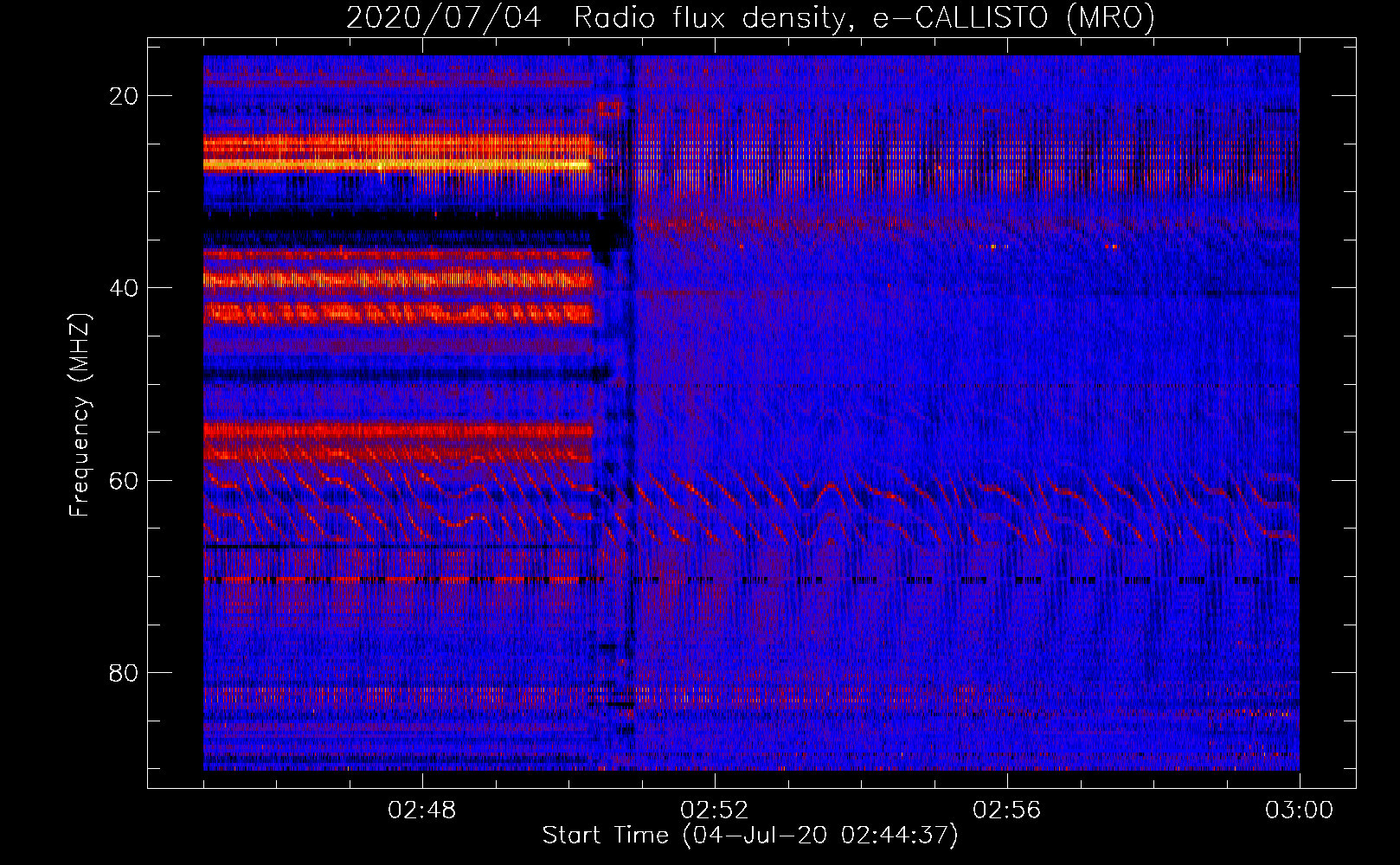Click the frequency tick label 80

pos(124,672)
